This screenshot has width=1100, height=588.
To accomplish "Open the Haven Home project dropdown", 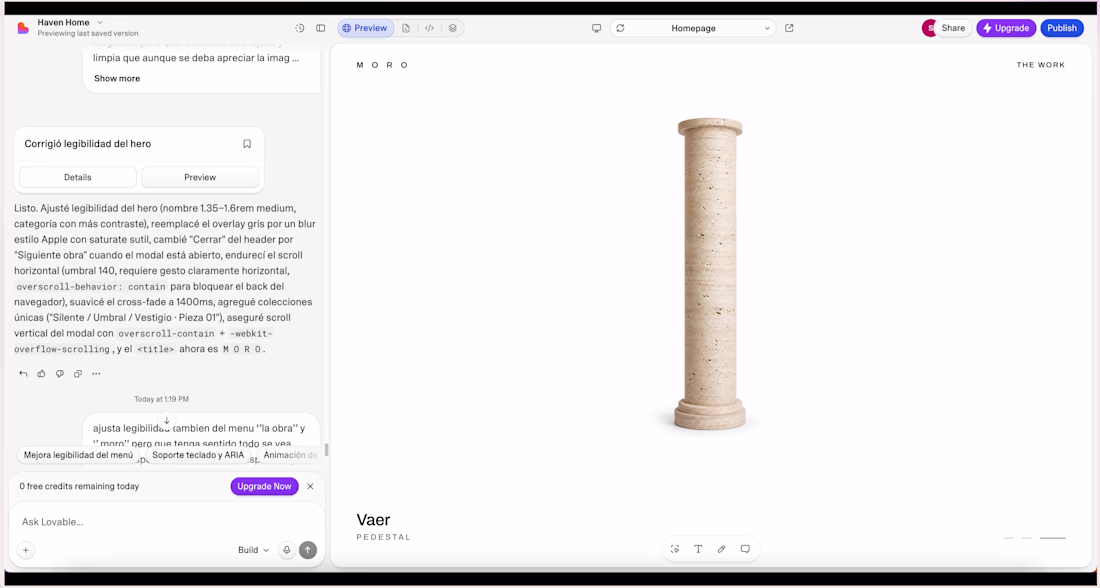I will (70, 22).
